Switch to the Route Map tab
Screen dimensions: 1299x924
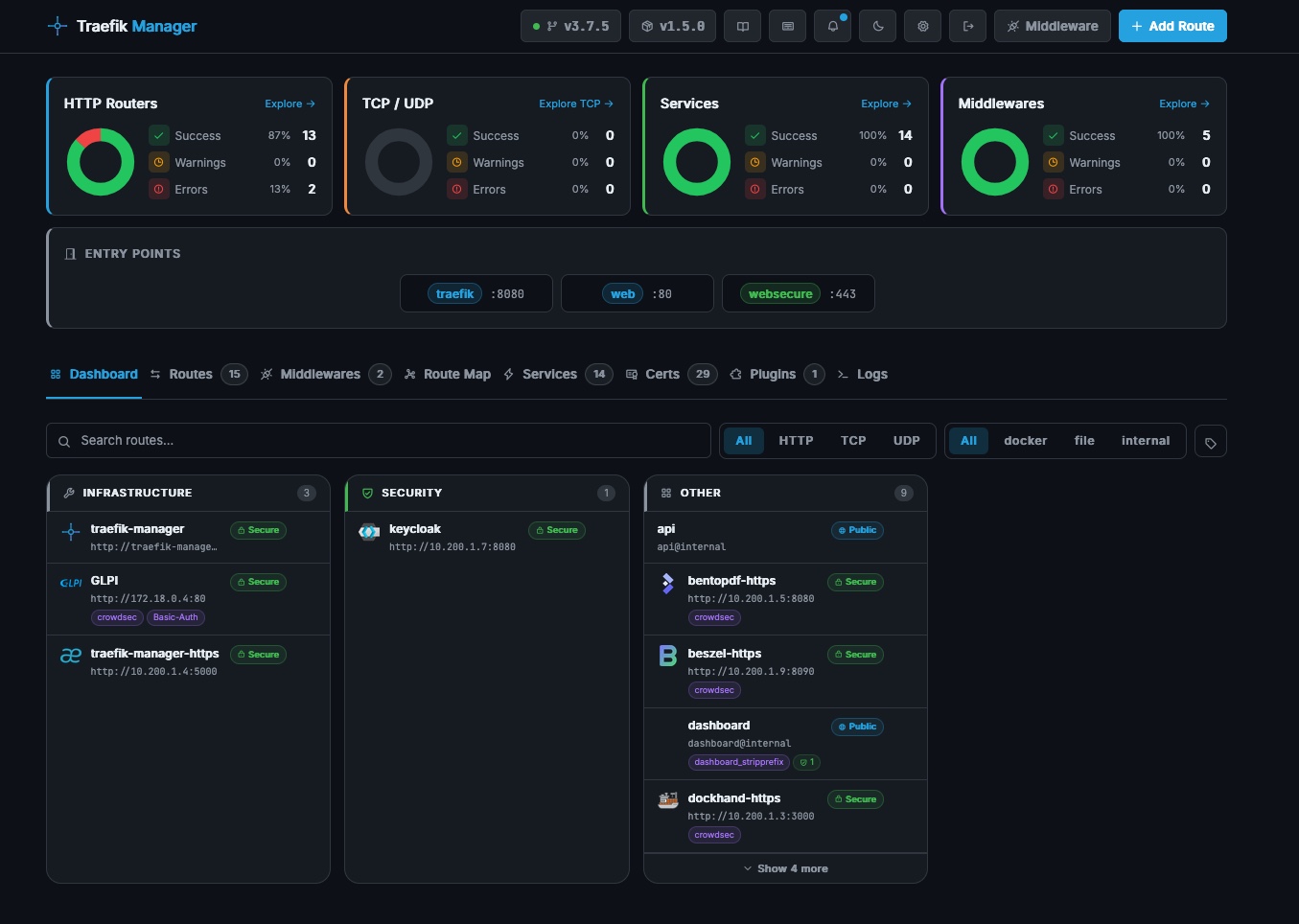448,374
